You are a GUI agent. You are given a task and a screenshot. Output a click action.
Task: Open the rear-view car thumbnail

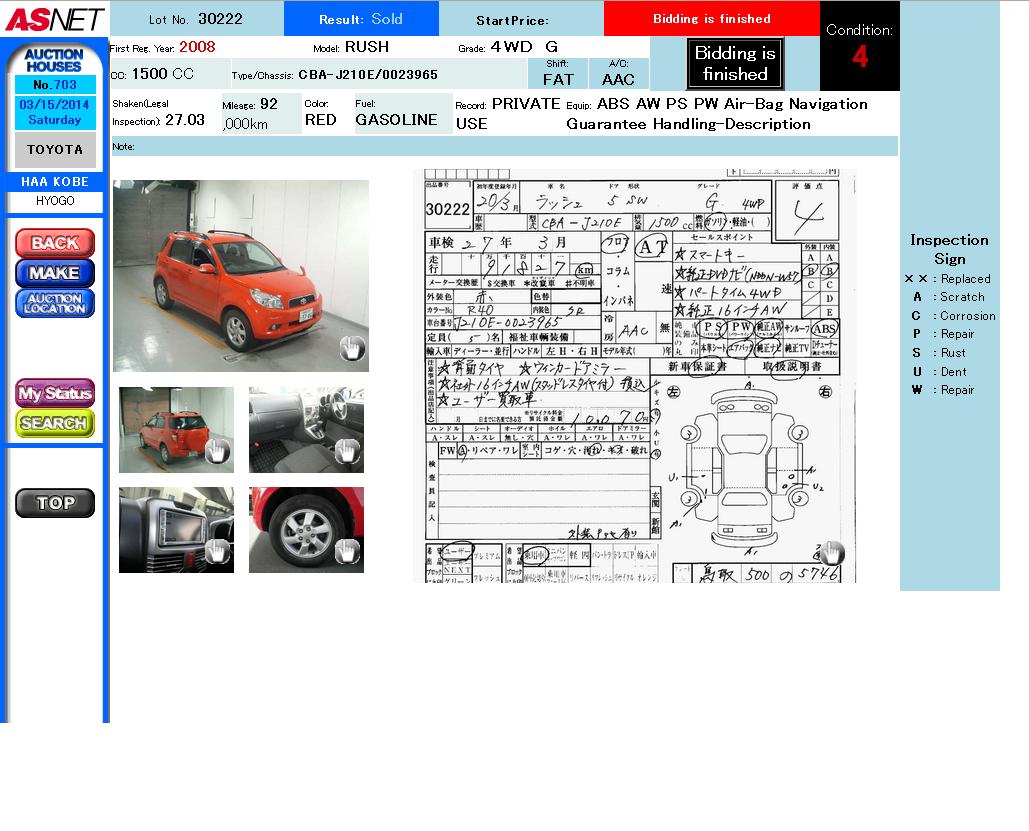click(176, 430)
